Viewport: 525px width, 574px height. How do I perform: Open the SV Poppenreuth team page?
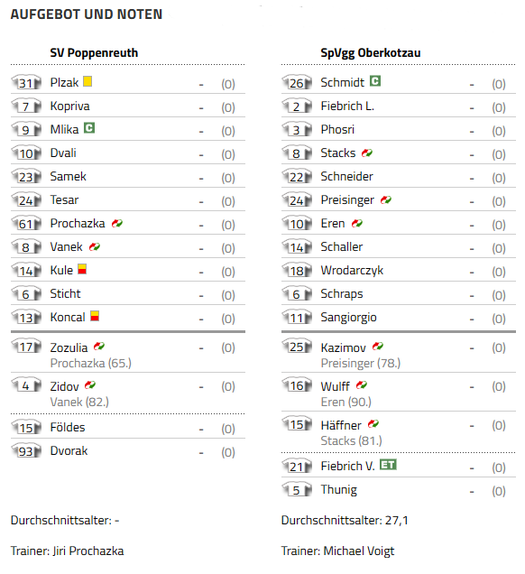pos(94,53)
